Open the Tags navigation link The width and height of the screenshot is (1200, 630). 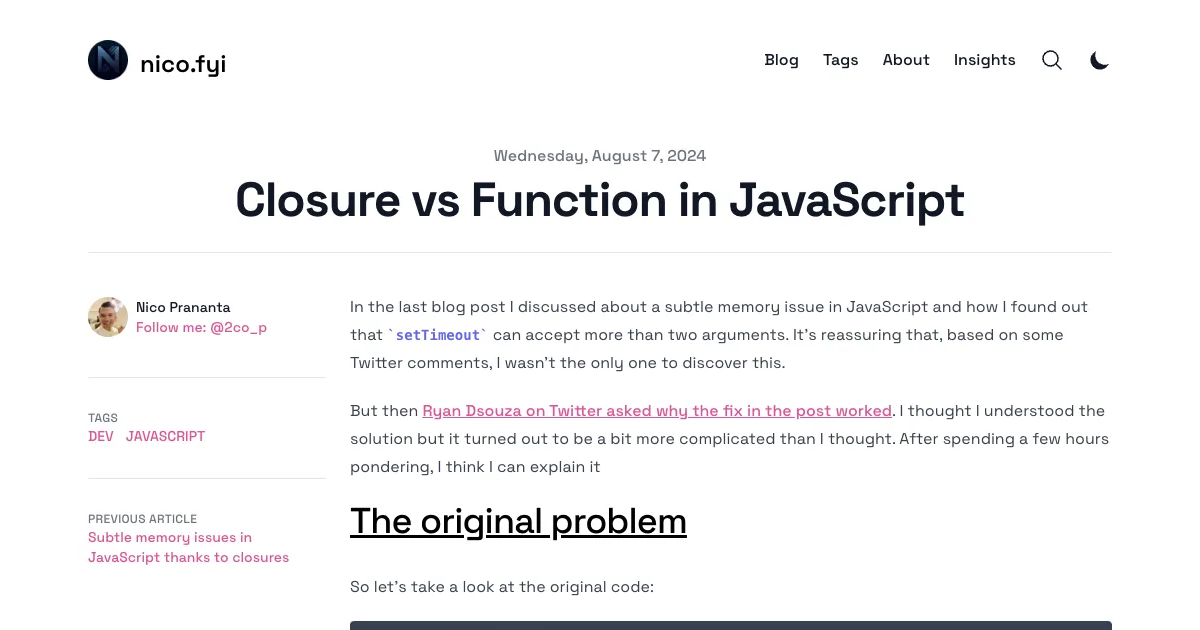coord(840,60)
